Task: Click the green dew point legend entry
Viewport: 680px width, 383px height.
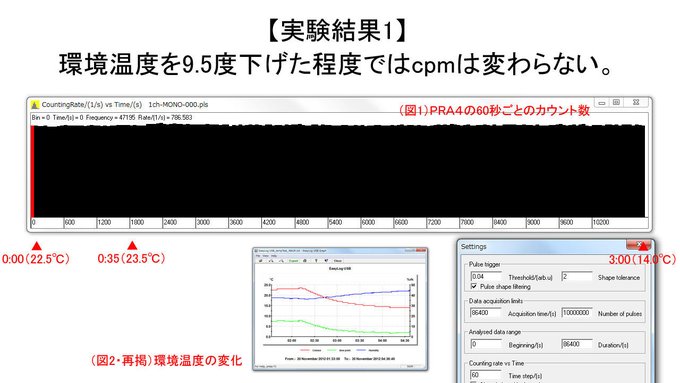Action: [x=339, y=350]
